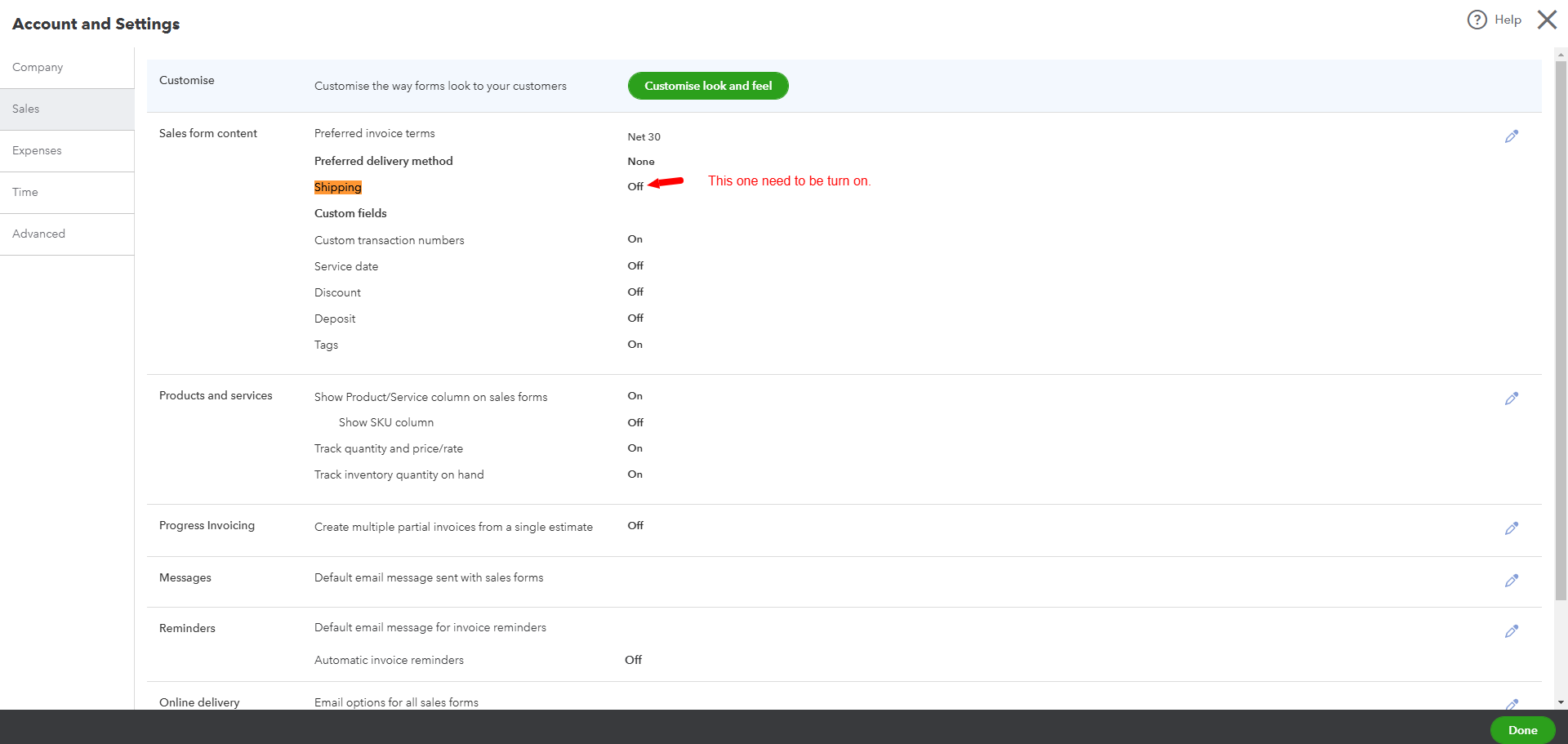Edit Products and services section pencil

point(1512,399)
